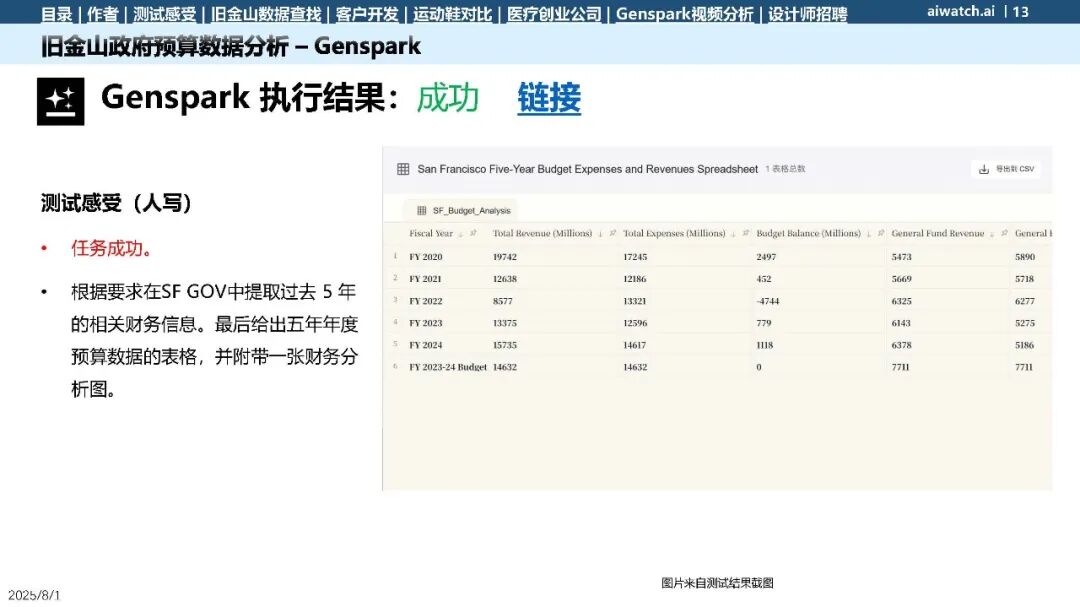Image resolution: width=1080 pixels, height=607 pixels.
Task: Open the SF_Budget_Analysis sheet tab
Action: tap(464, 210)
